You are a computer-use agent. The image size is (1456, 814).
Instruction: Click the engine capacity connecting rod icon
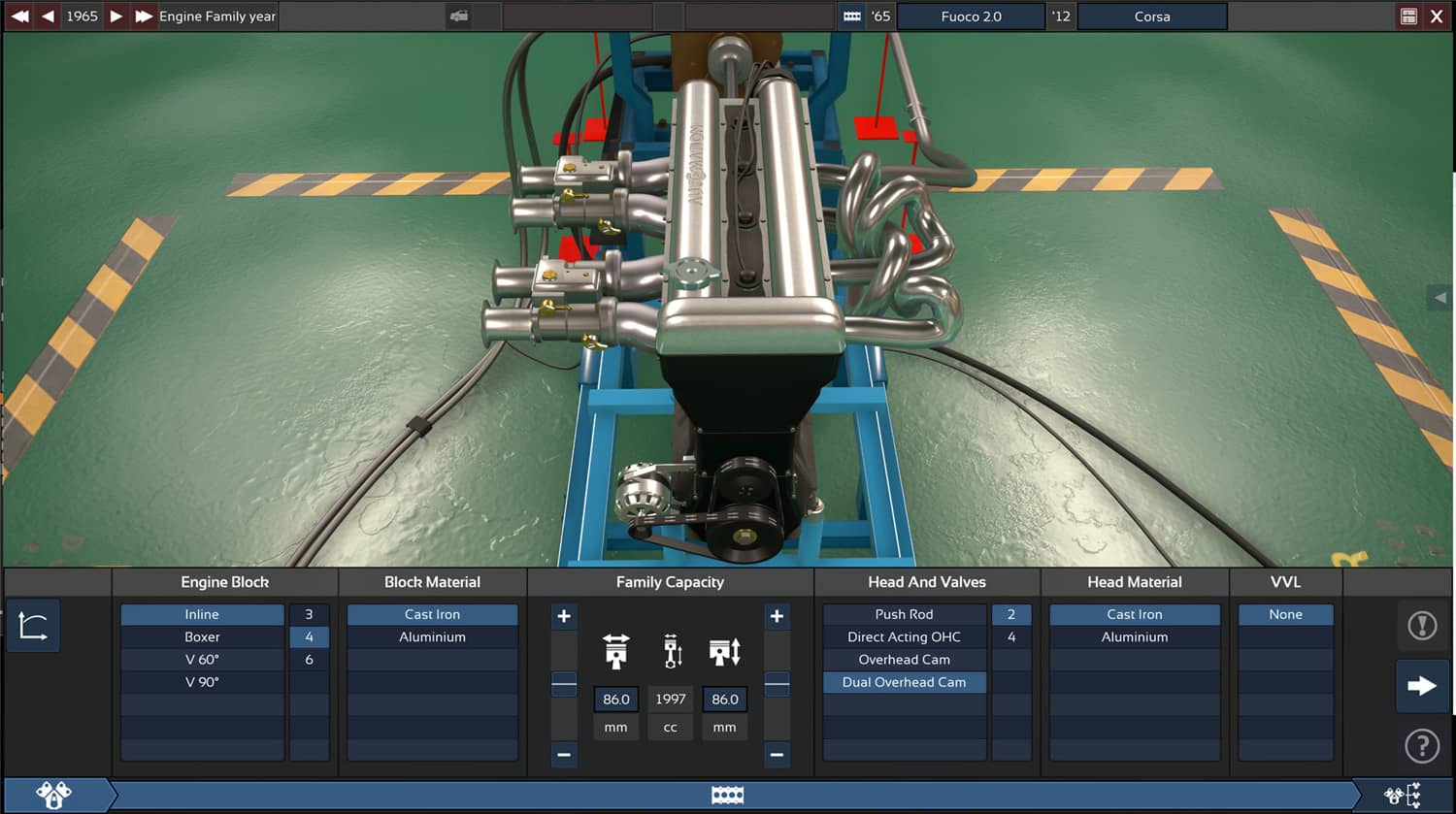coord(671,652)
